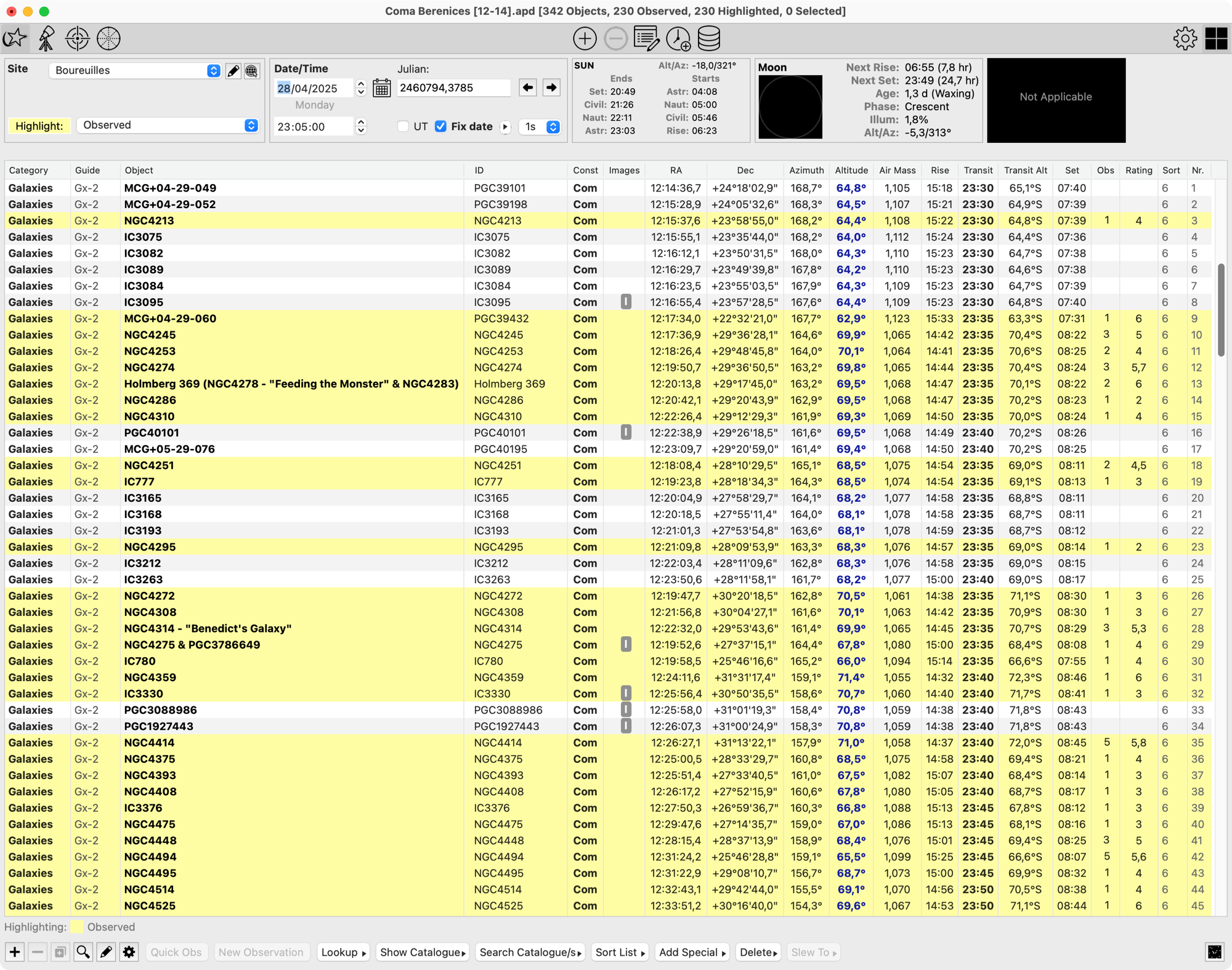This screenshot has width=1232, height=970.
Task: Sort by the Category column header
Action: [x=37, y=170]
